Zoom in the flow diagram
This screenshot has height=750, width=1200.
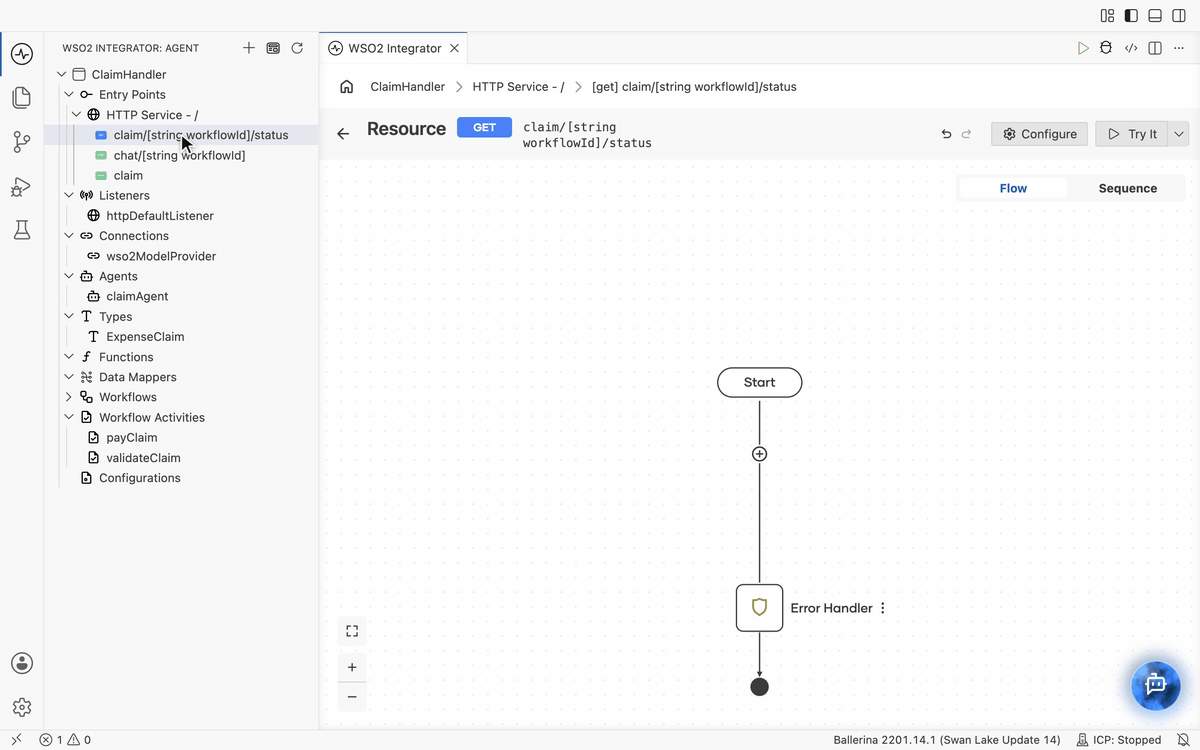352,667
